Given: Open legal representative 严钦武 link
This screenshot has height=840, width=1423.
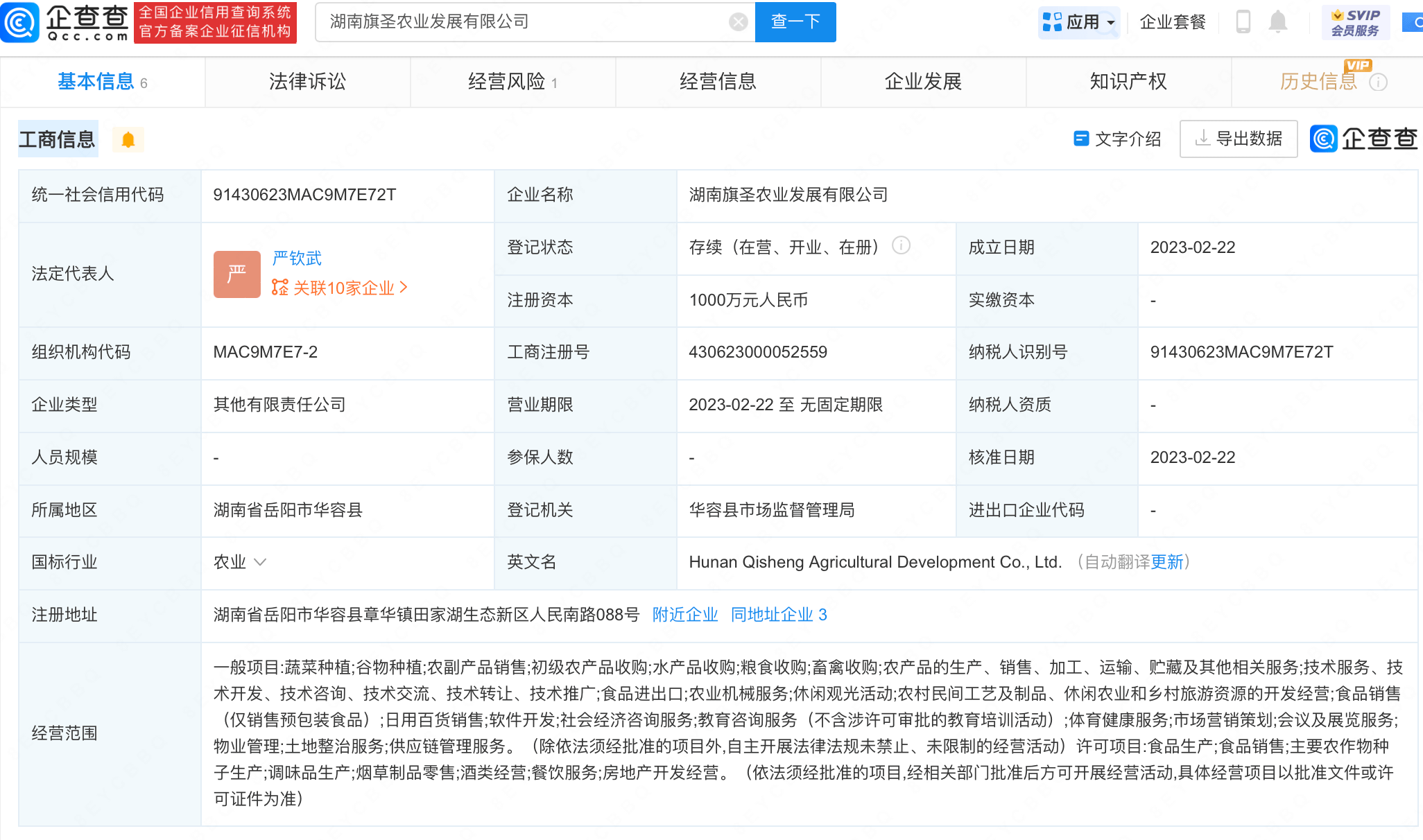Looking at the screenshot, I should pos(297,259).
